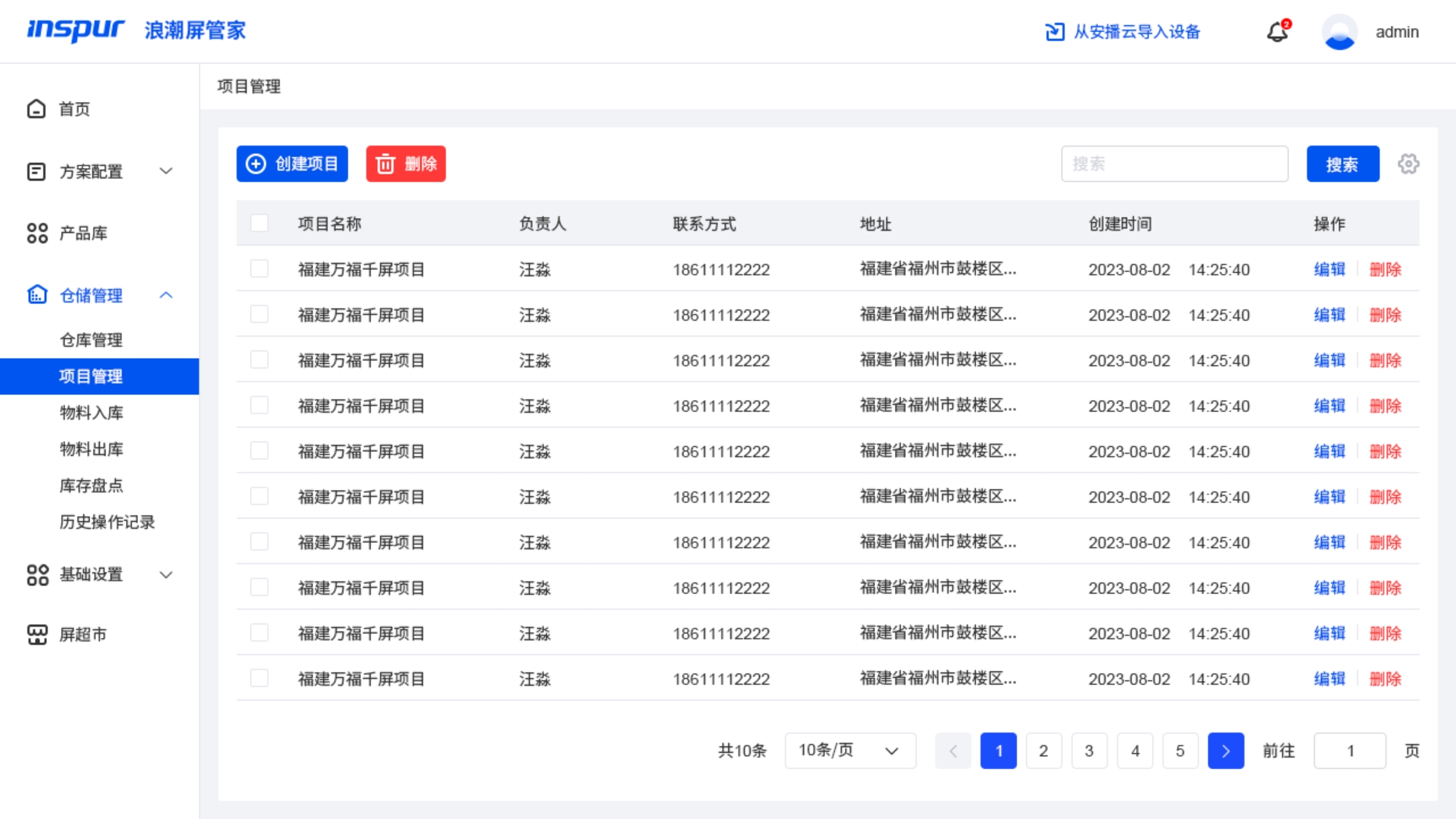Check the fourth row checkbox

pyautogui.click(x=259, y=405)
